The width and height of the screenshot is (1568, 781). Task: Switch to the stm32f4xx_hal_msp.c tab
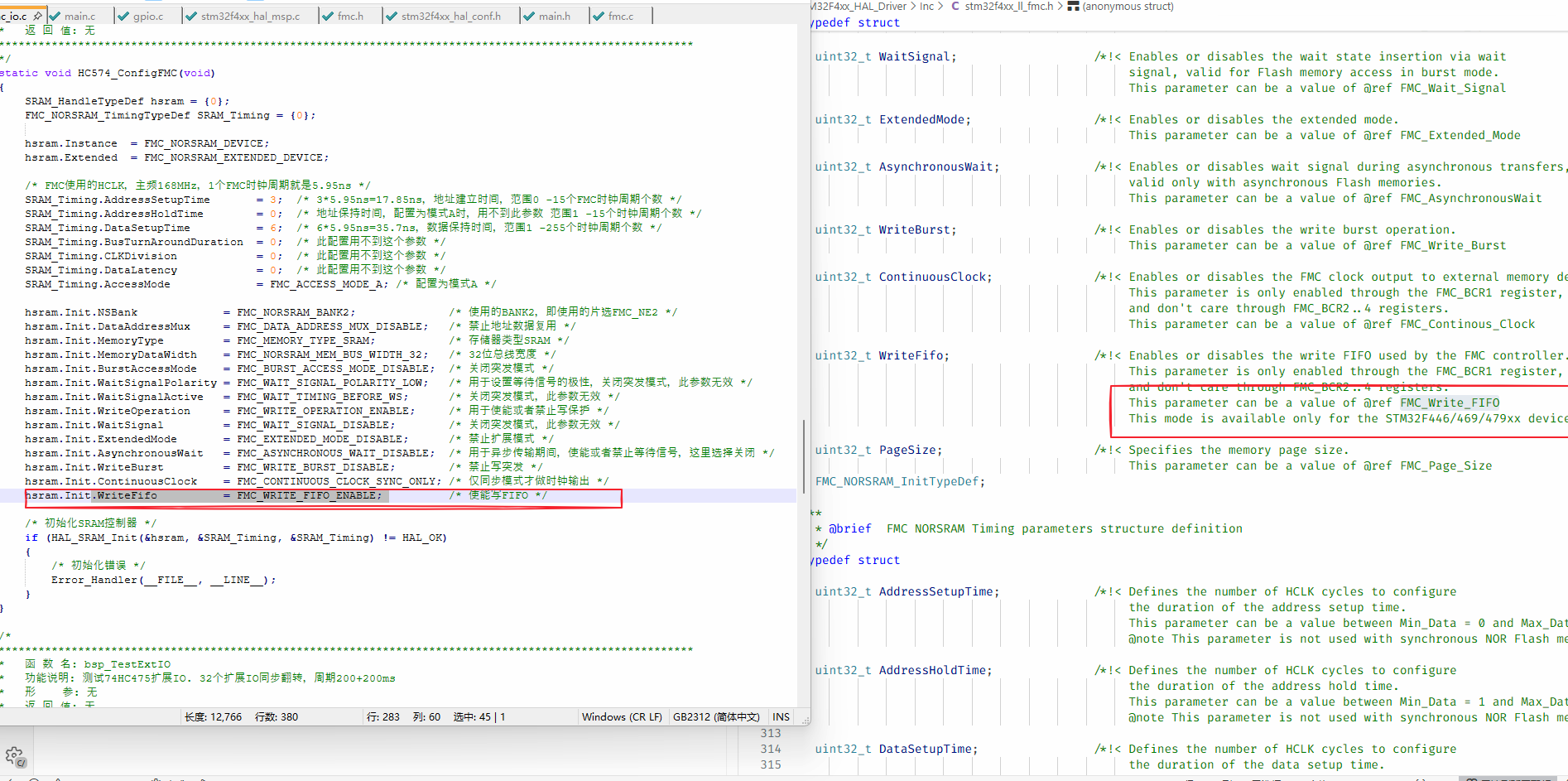tap(250, 16)
